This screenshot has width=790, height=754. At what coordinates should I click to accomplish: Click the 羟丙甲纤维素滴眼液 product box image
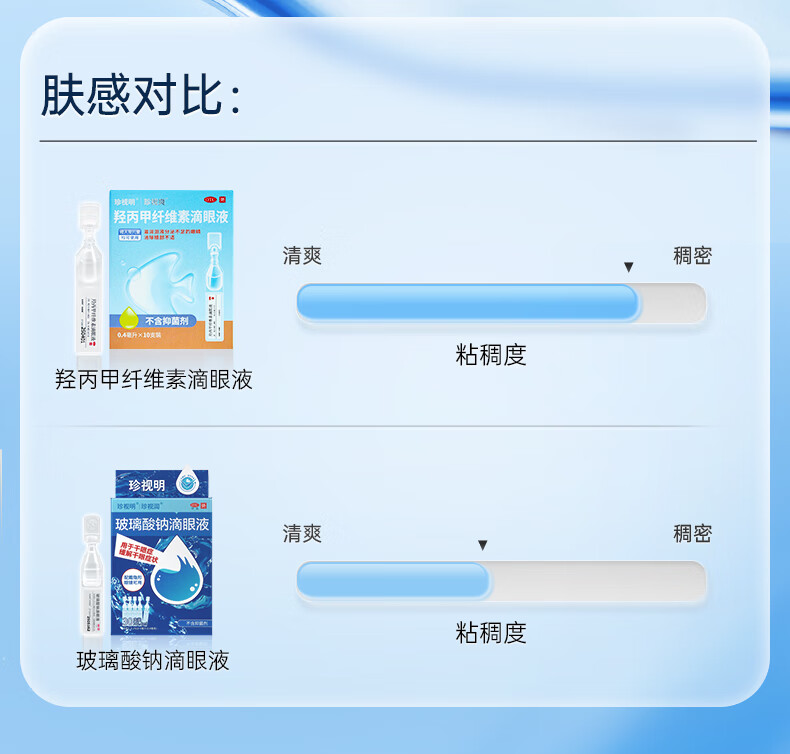(171, 269)
